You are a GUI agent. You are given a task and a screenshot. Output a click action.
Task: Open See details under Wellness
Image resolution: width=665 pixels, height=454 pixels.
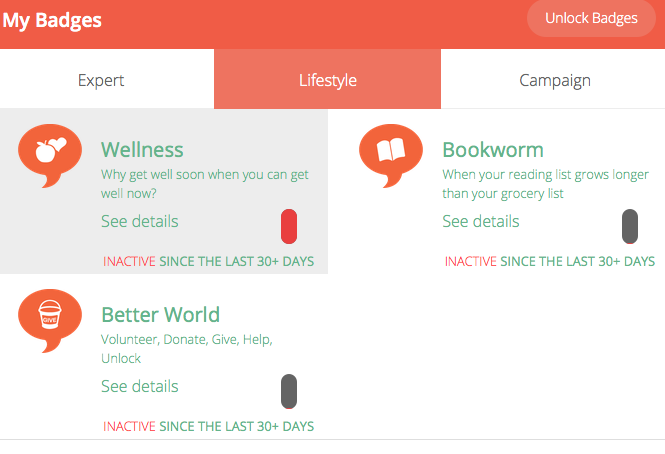pyautogui.click(x=140, y=221)
